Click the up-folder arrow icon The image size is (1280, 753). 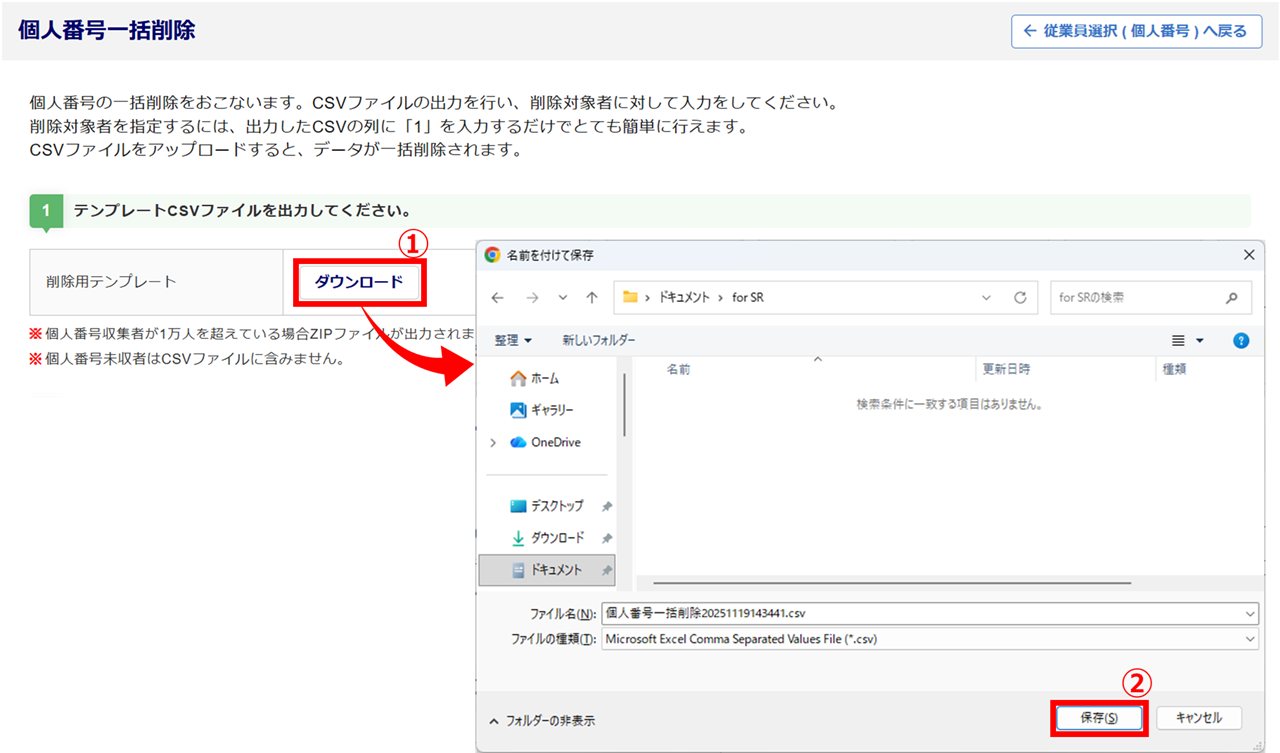pyautogui.click(x=592, y=298)
